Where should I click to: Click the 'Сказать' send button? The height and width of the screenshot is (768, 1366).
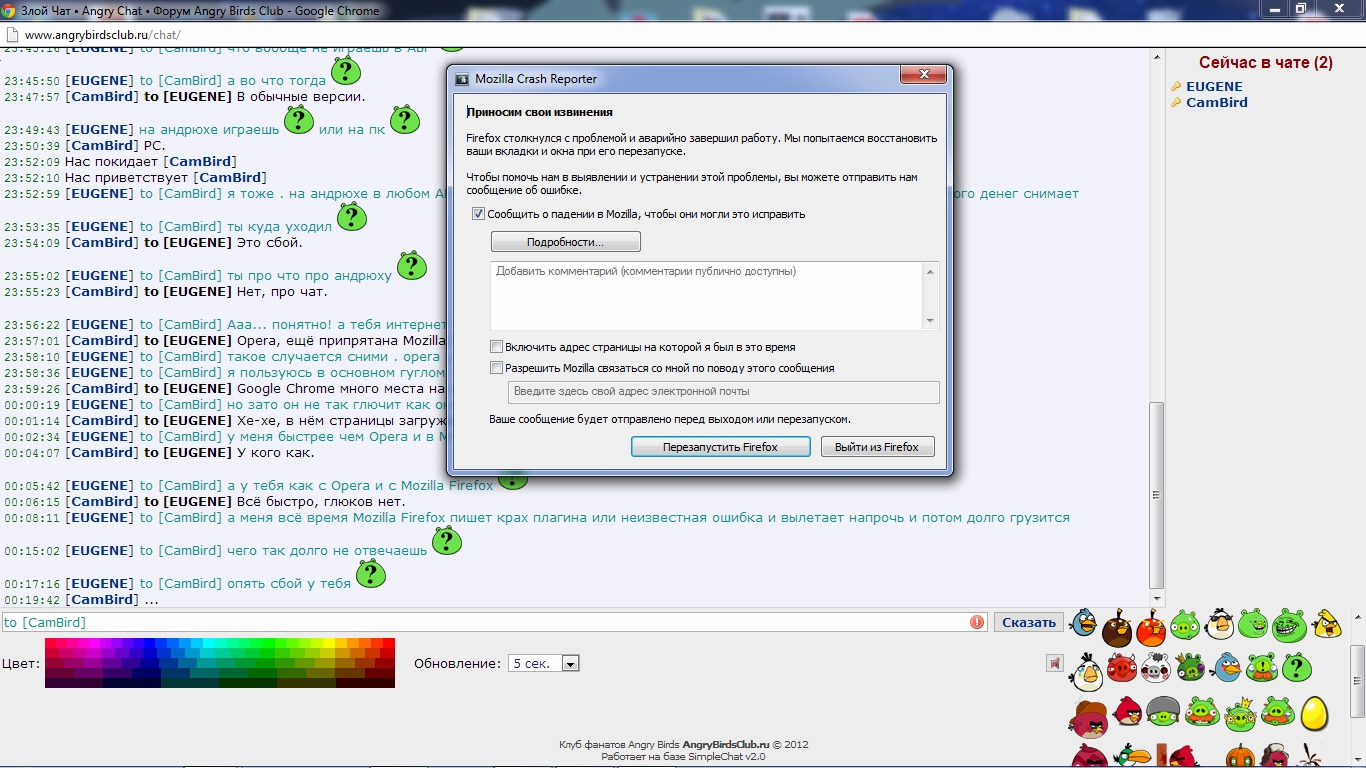1029,622
